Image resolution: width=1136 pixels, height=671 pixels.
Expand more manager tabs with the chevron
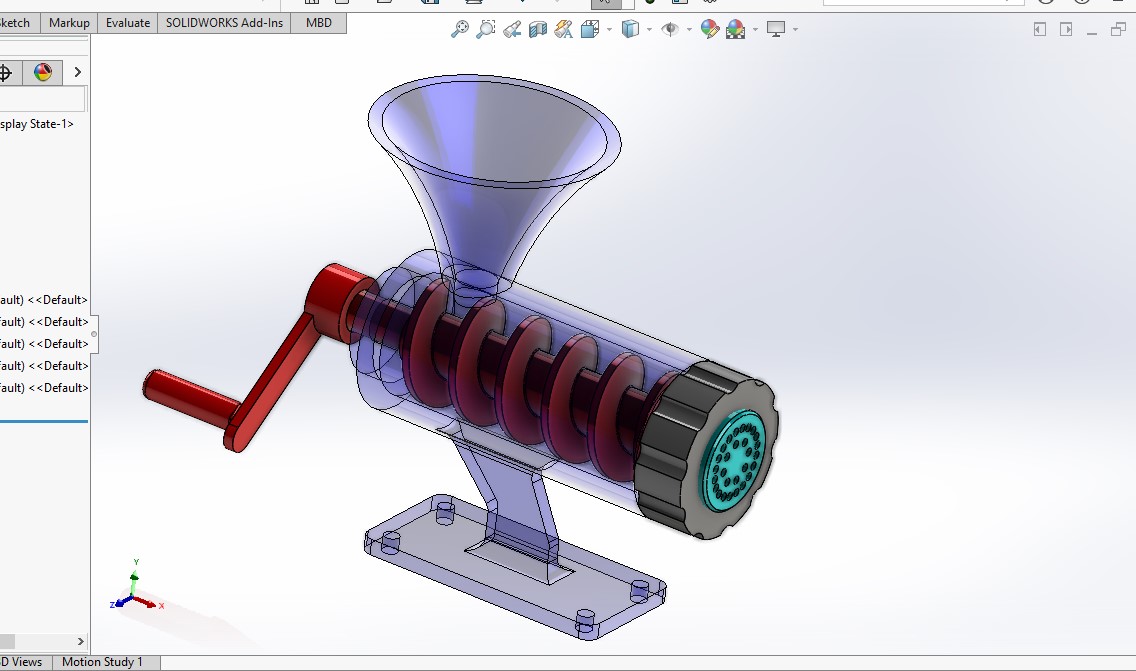[x=78, y=72]
